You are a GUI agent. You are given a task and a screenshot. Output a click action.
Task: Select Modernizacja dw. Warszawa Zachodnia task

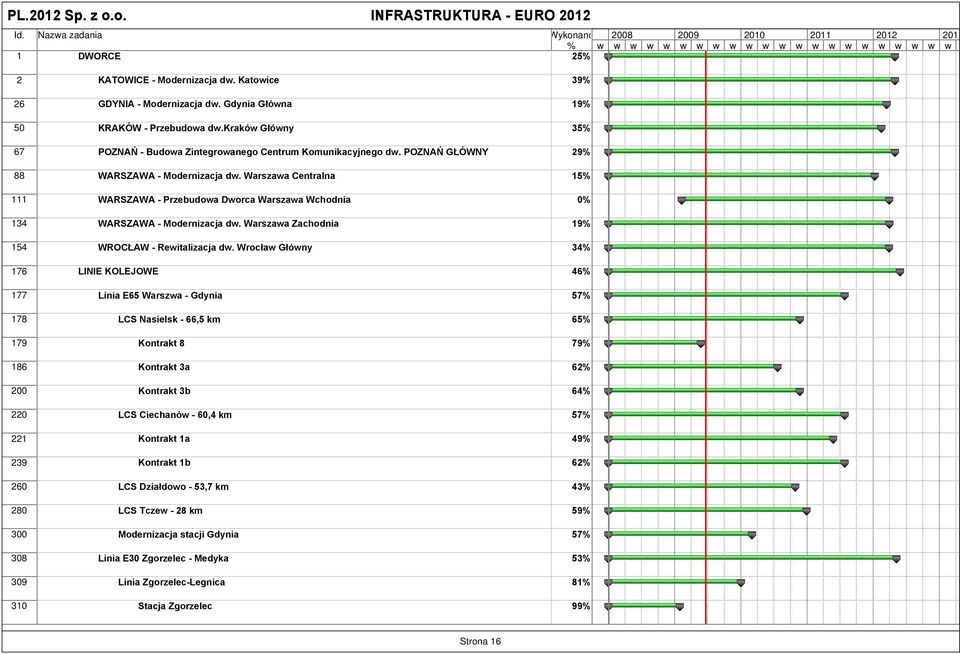point(218,224)
